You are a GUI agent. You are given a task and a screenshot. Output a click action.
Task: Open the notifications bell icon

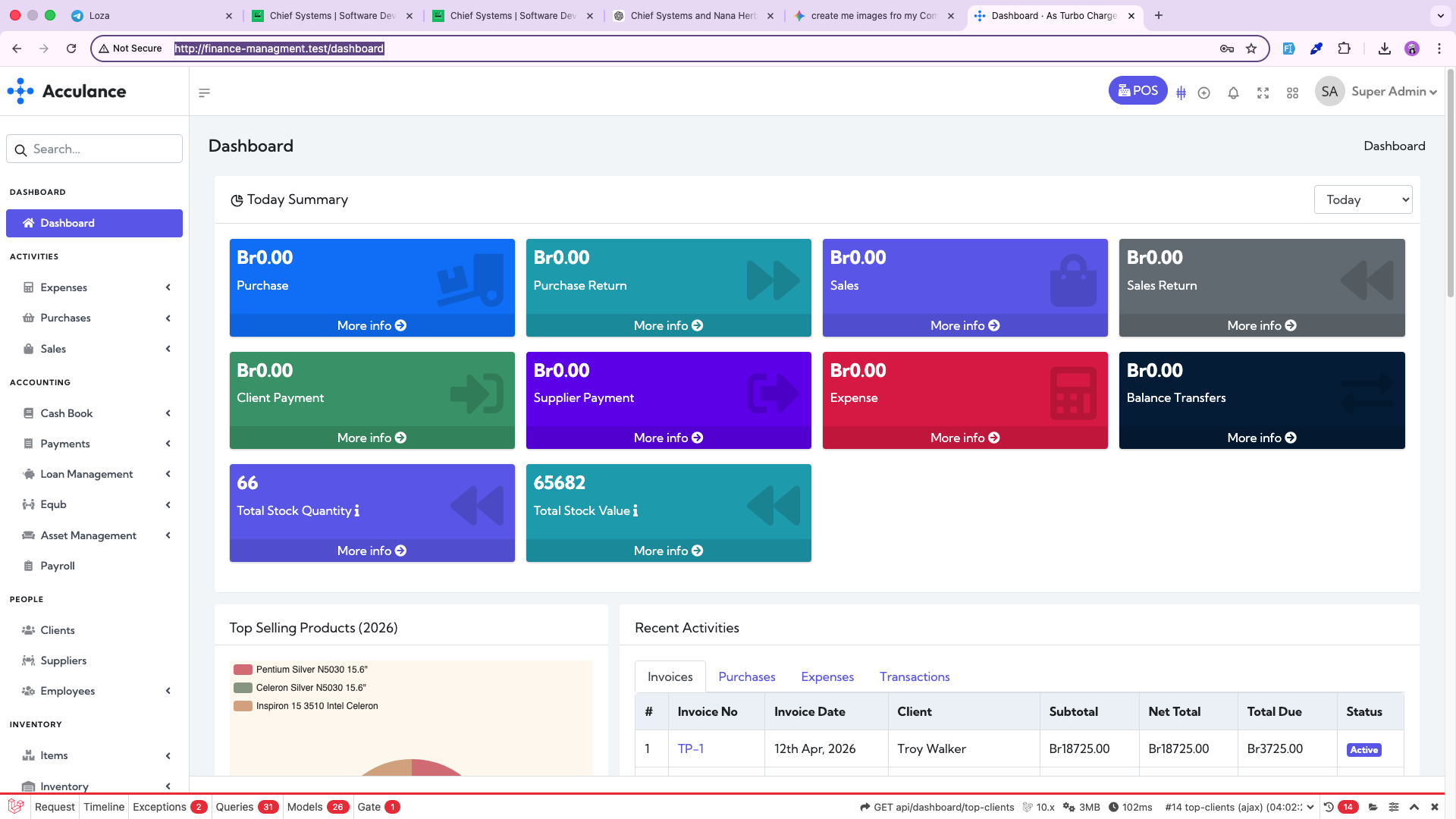point(1233,93)
